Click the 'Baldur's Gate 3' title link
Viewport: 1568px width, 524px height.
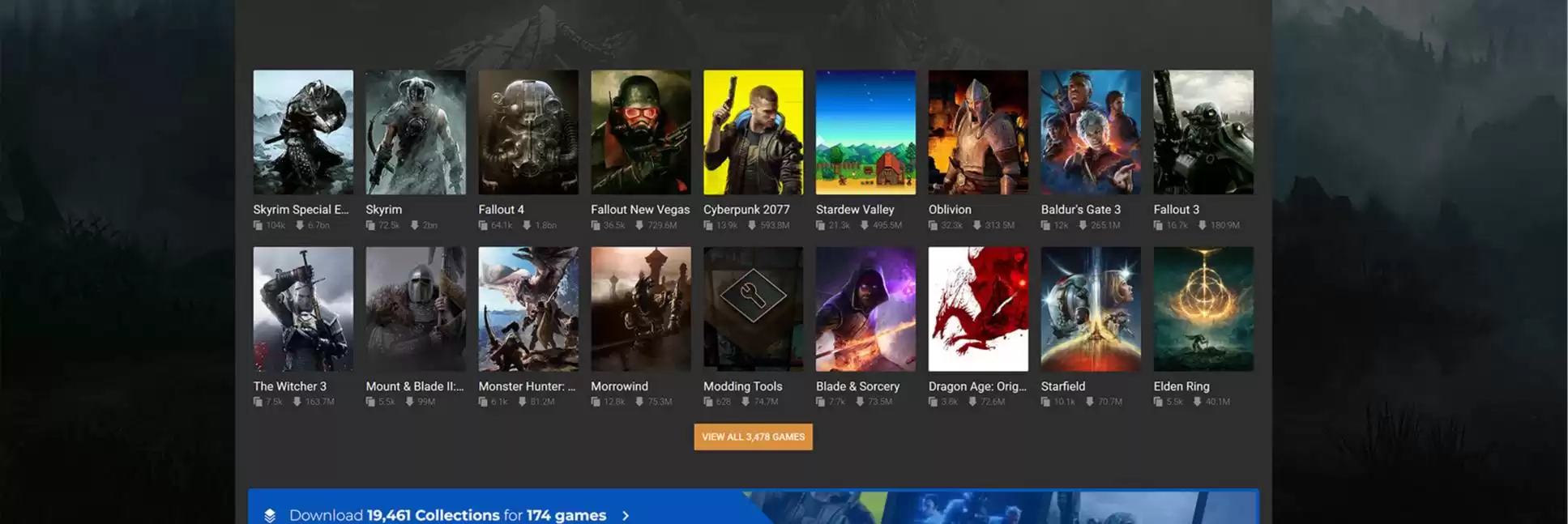pyautogui.click(x=1081, y=209)
